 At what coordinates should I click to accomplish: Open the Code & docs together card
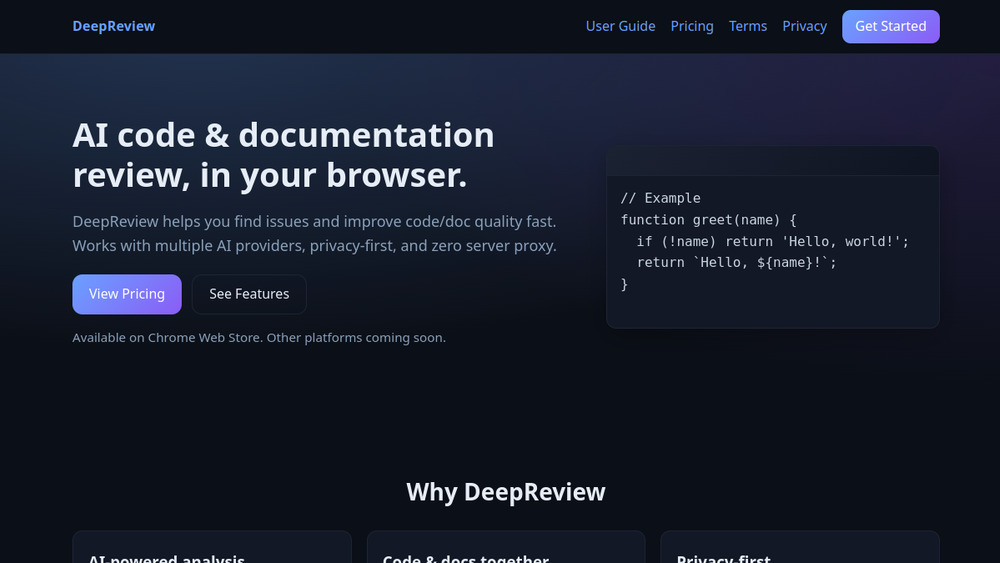[506, 547]
